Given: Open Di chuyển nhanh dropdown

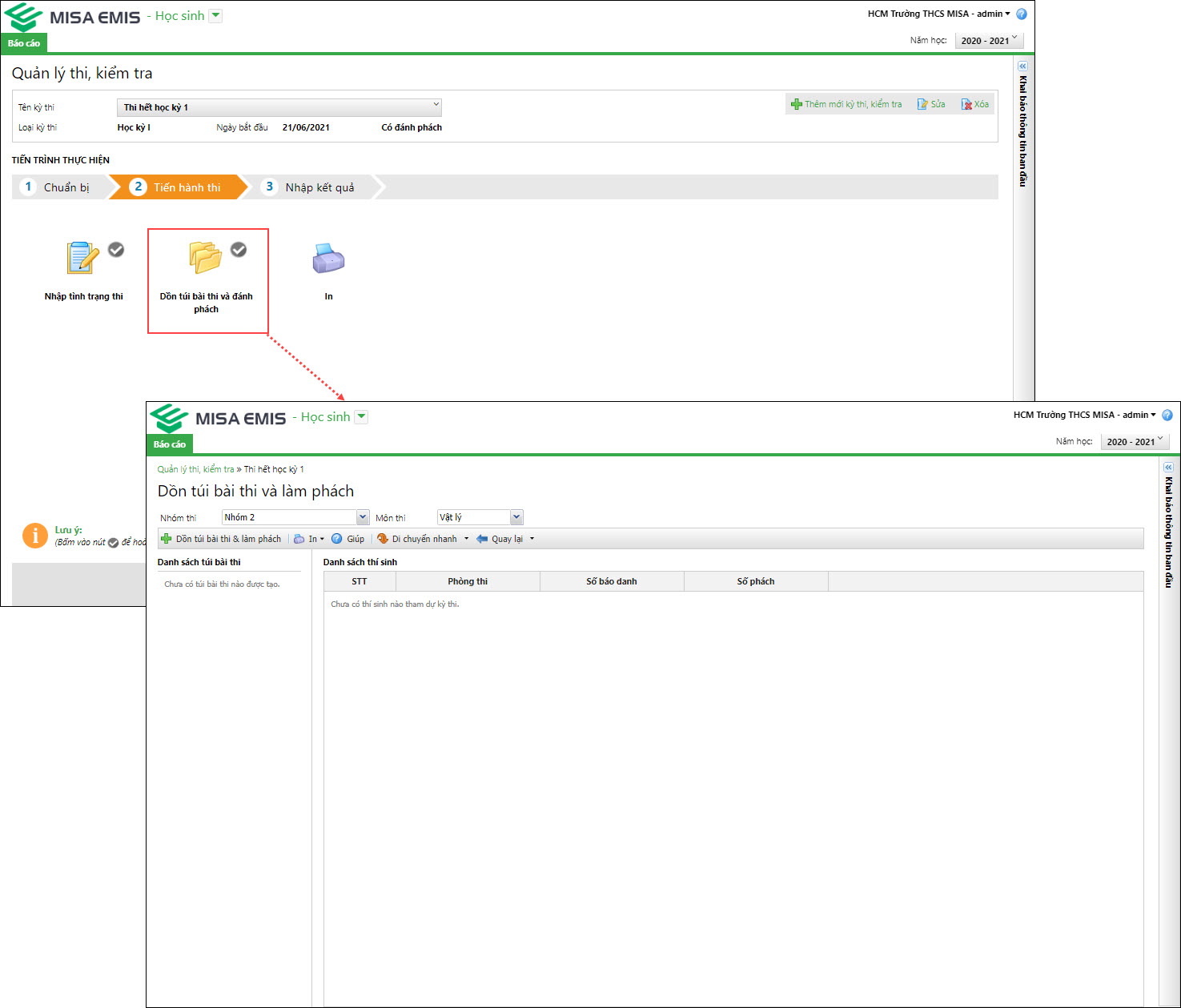Looking at the screenshot, I should [423, 539].
